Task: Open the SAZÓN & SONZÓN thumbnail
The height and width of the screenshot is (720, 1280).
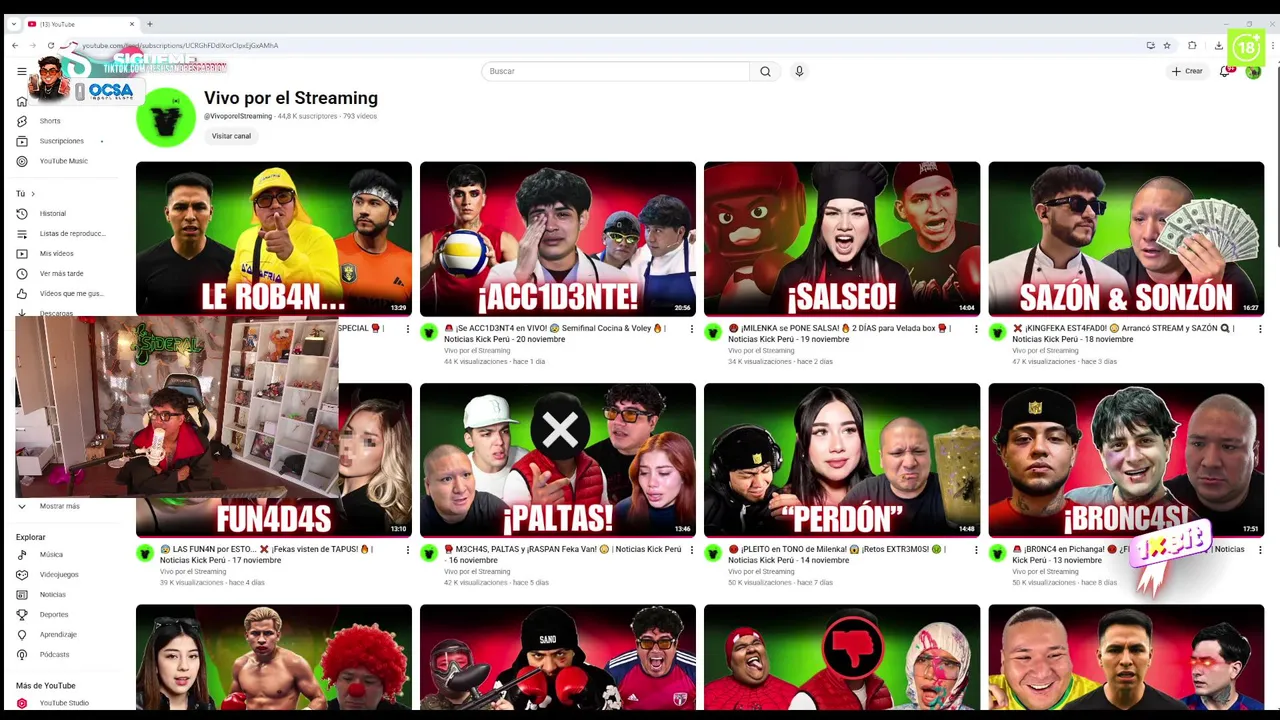Action: click(x=1126, y=239)
